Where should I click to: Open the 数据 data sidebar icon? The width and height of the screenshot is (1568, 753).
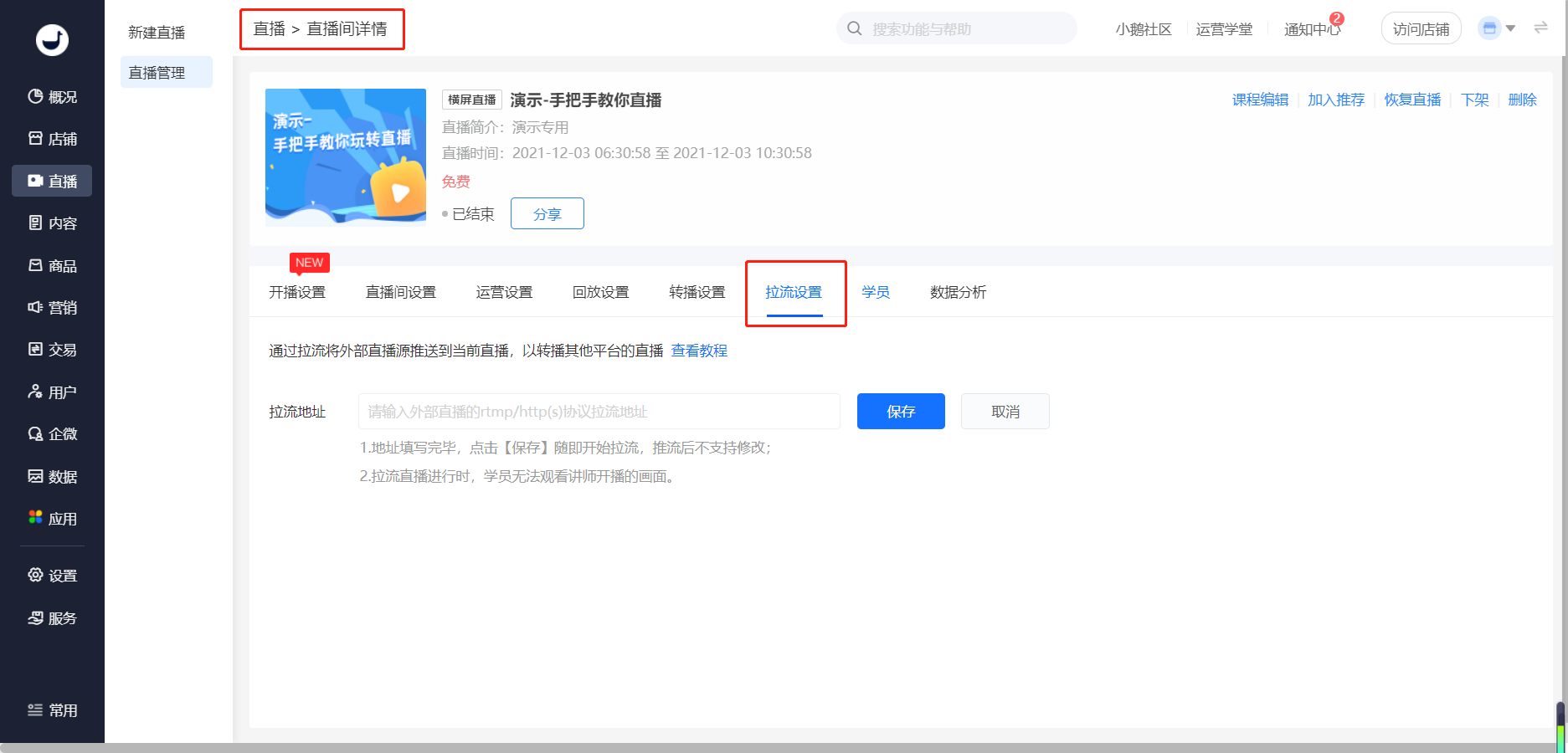(x=35, y=476)
